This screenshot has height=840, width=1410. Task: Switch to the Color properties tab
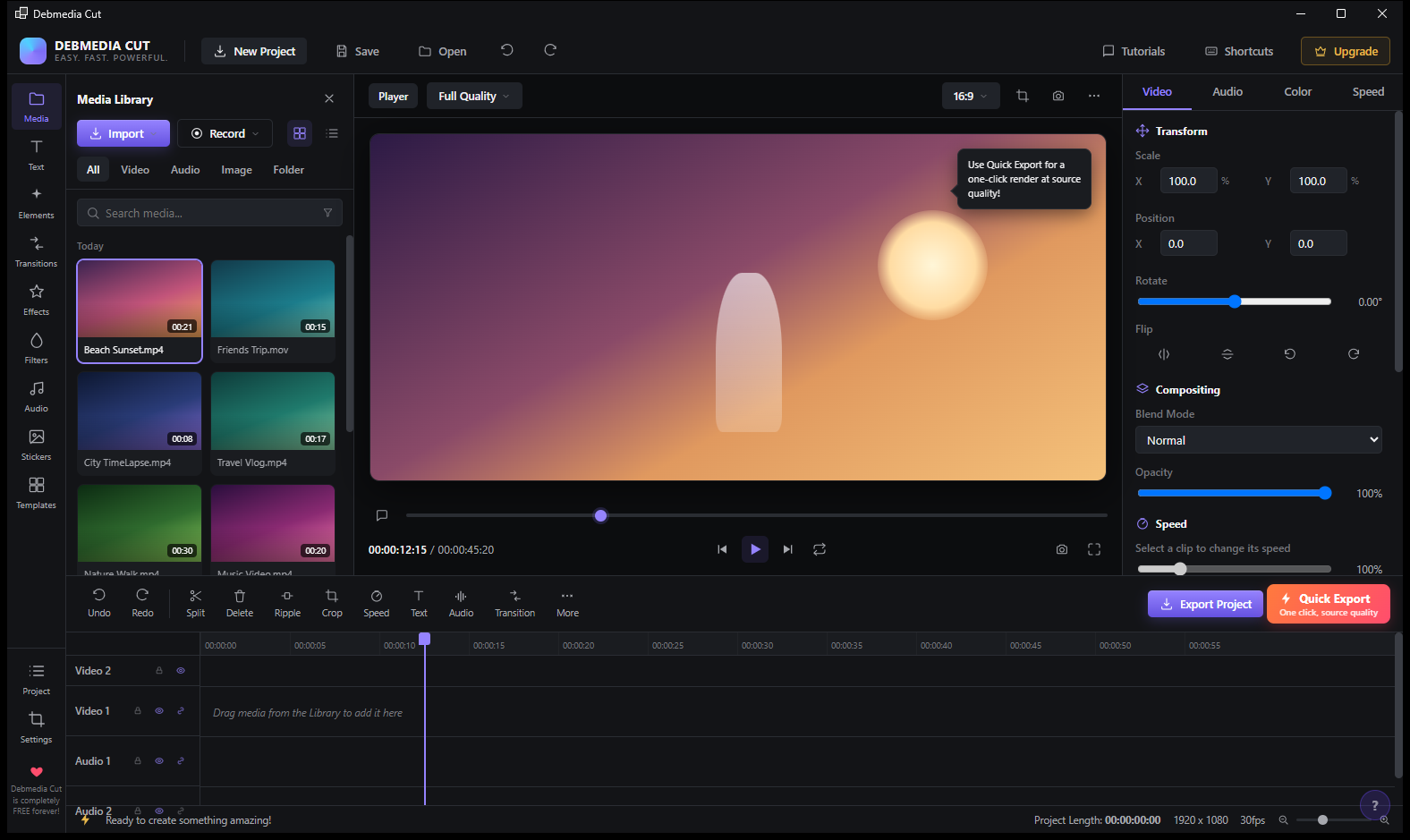coord(1298,91)
